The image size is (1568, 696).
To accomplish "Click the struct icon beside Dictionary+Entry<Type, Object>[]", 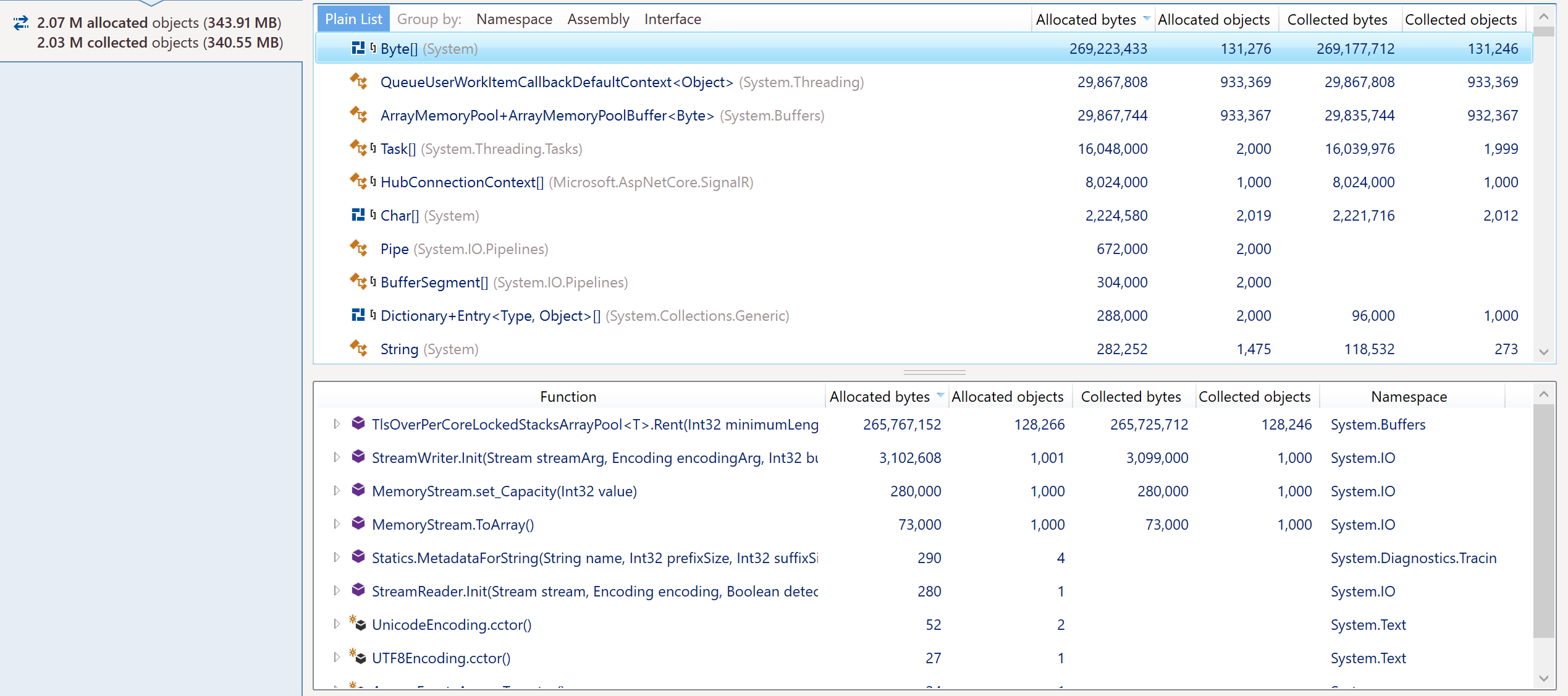I will [x=358, y=315].
